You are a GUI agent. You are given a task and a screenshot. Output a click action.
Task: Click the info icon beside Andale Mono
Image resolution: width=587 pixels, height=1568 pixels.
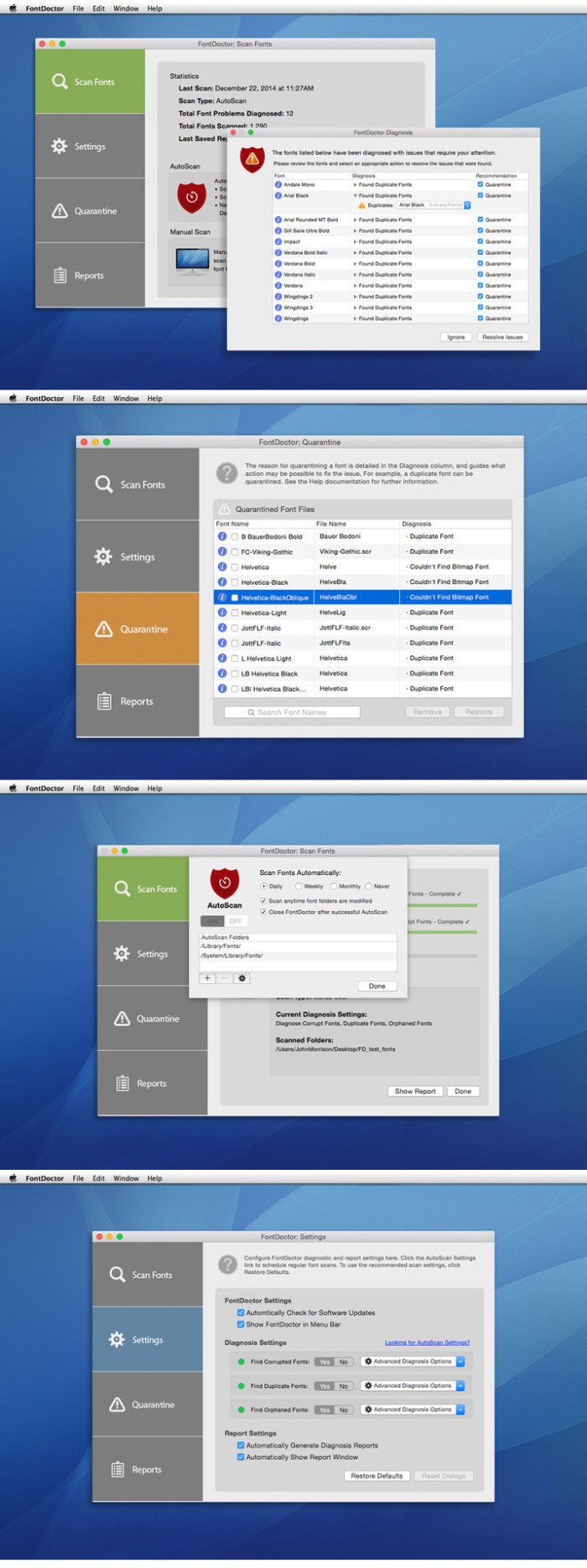pos(278,184)
